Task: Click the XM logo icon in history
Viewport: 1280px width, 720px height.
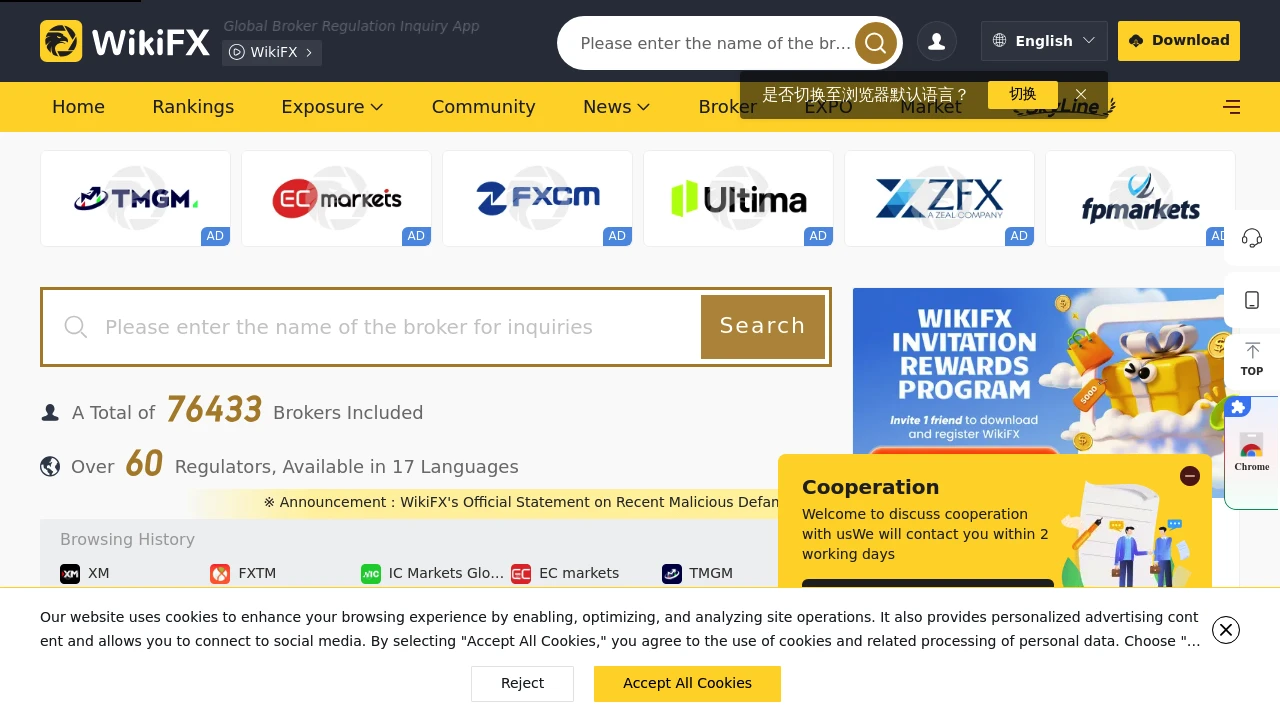Action: click(x=70, y=573)
